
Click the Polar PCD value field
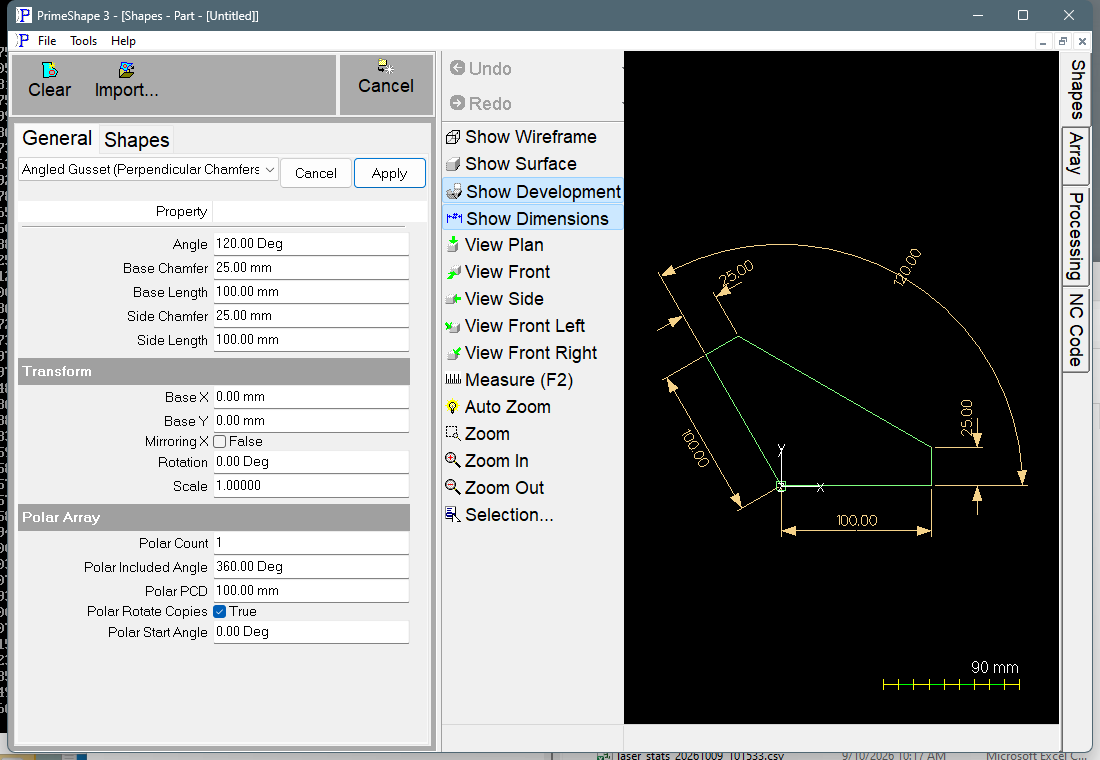(311, 591)
